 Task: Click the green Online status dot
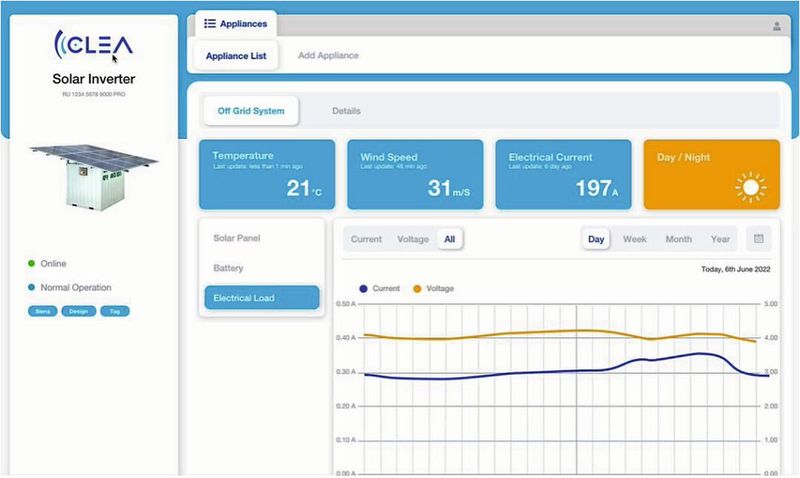31,263
